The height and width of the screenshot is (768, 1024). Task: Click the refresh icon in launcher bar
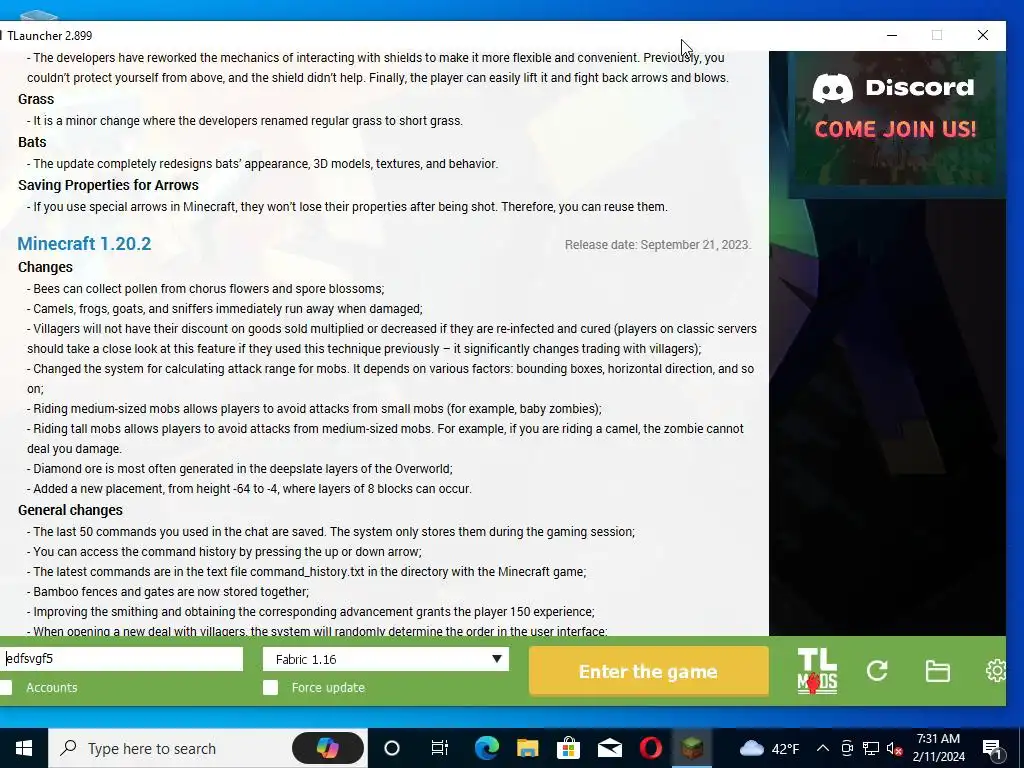click(x=877, y=671)
